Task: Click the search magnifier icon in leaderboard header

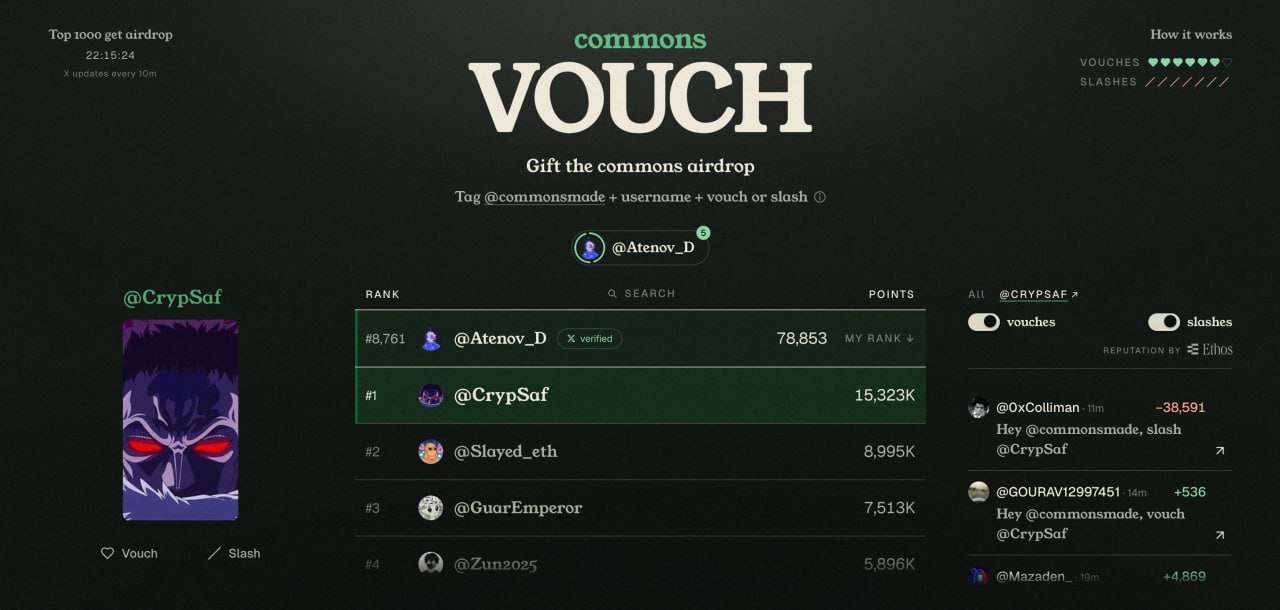Action: click(x=613, y=294)
